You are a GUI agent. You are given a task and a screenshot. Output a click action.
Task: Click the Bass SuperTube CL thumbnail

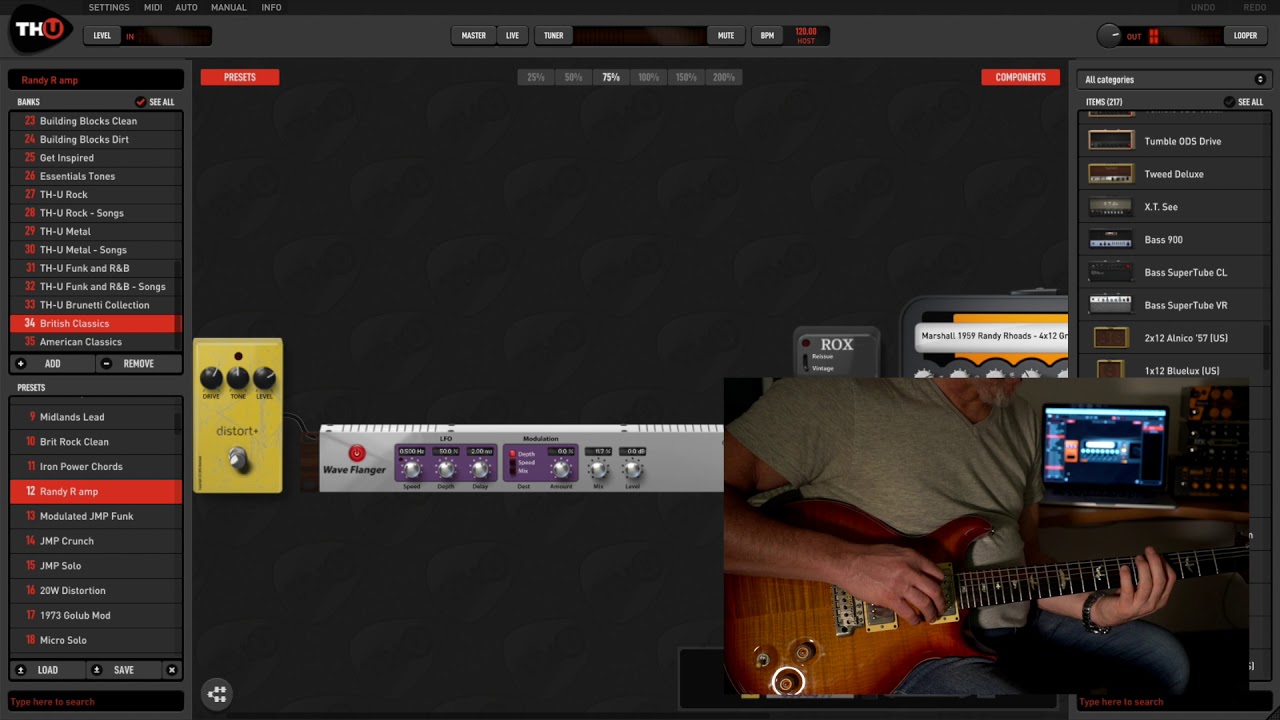pos(1111,272)
